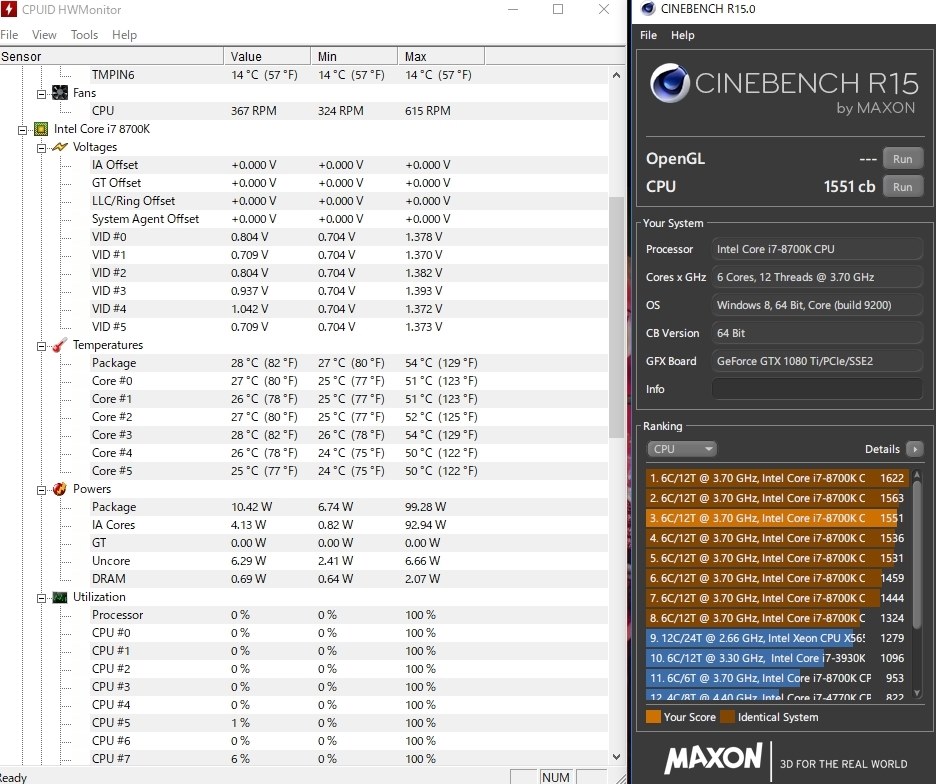Viewport: 936px width, 784px height.
Task: Select ranking entry 1 scoring 1622
Action: (777, 478)
